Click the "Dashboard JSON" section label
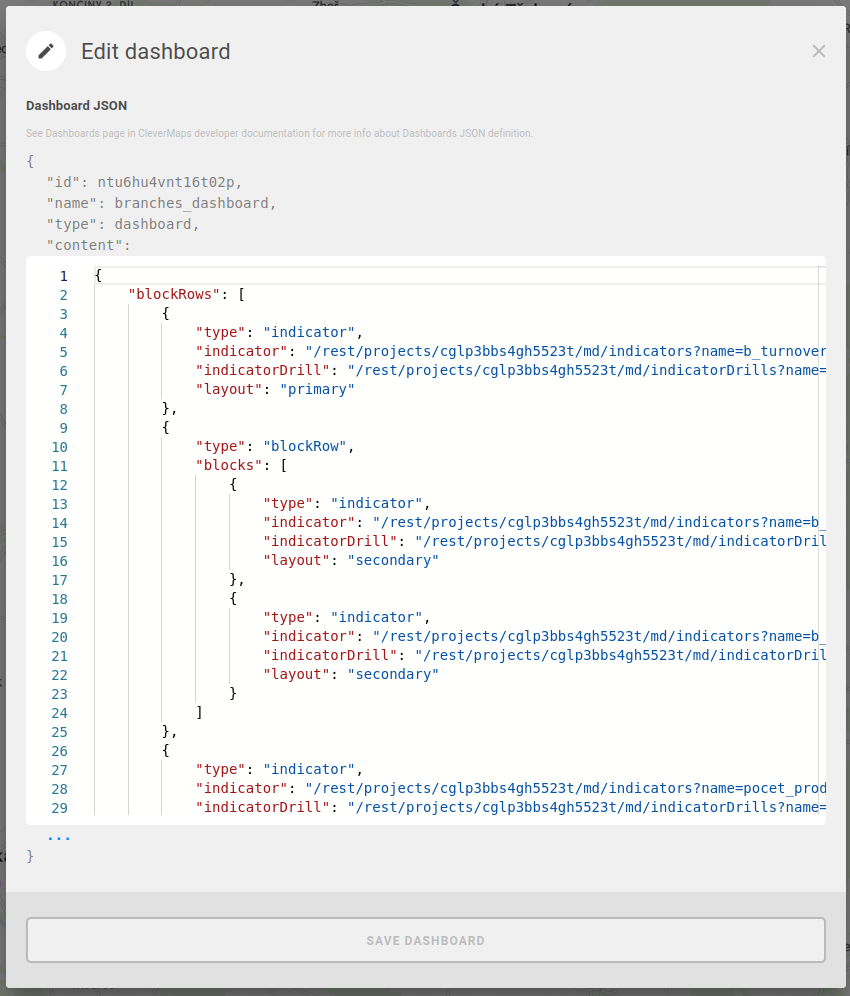The width and height of the screenshot is (850, 996). tap(76, 106)
